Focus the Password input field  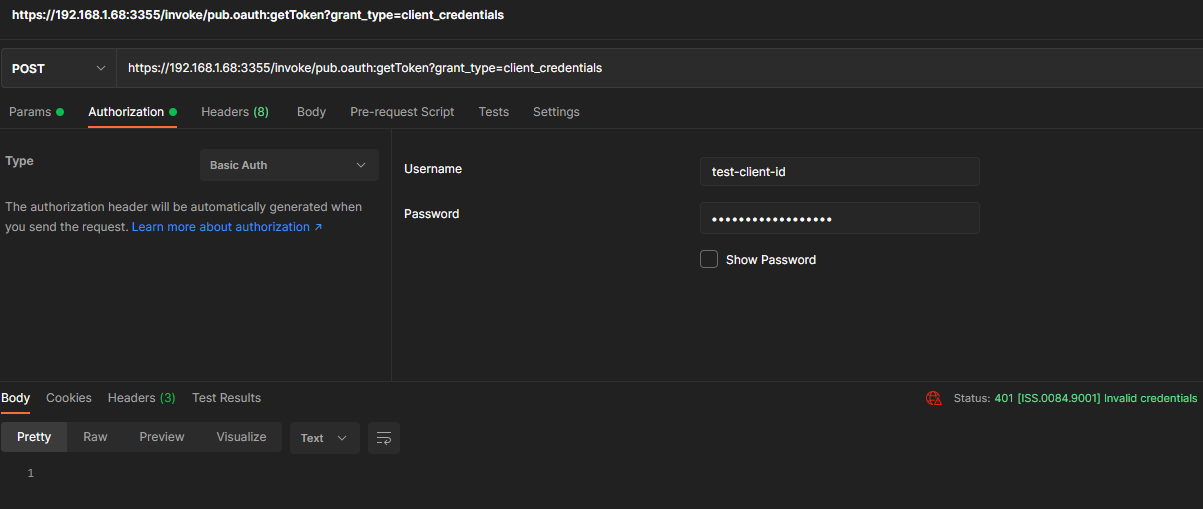839,219
